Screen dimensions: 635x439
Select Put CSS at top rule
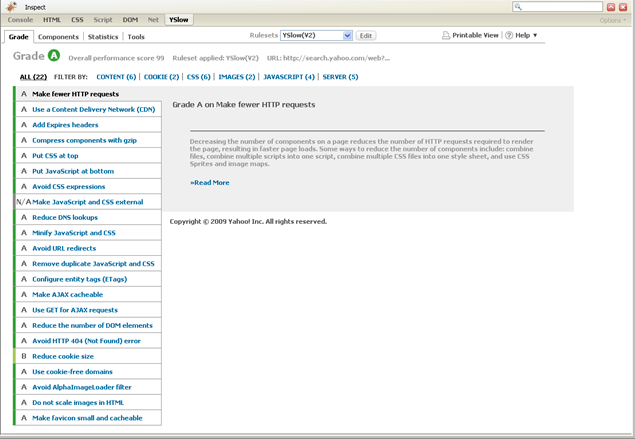coord(88,156)
